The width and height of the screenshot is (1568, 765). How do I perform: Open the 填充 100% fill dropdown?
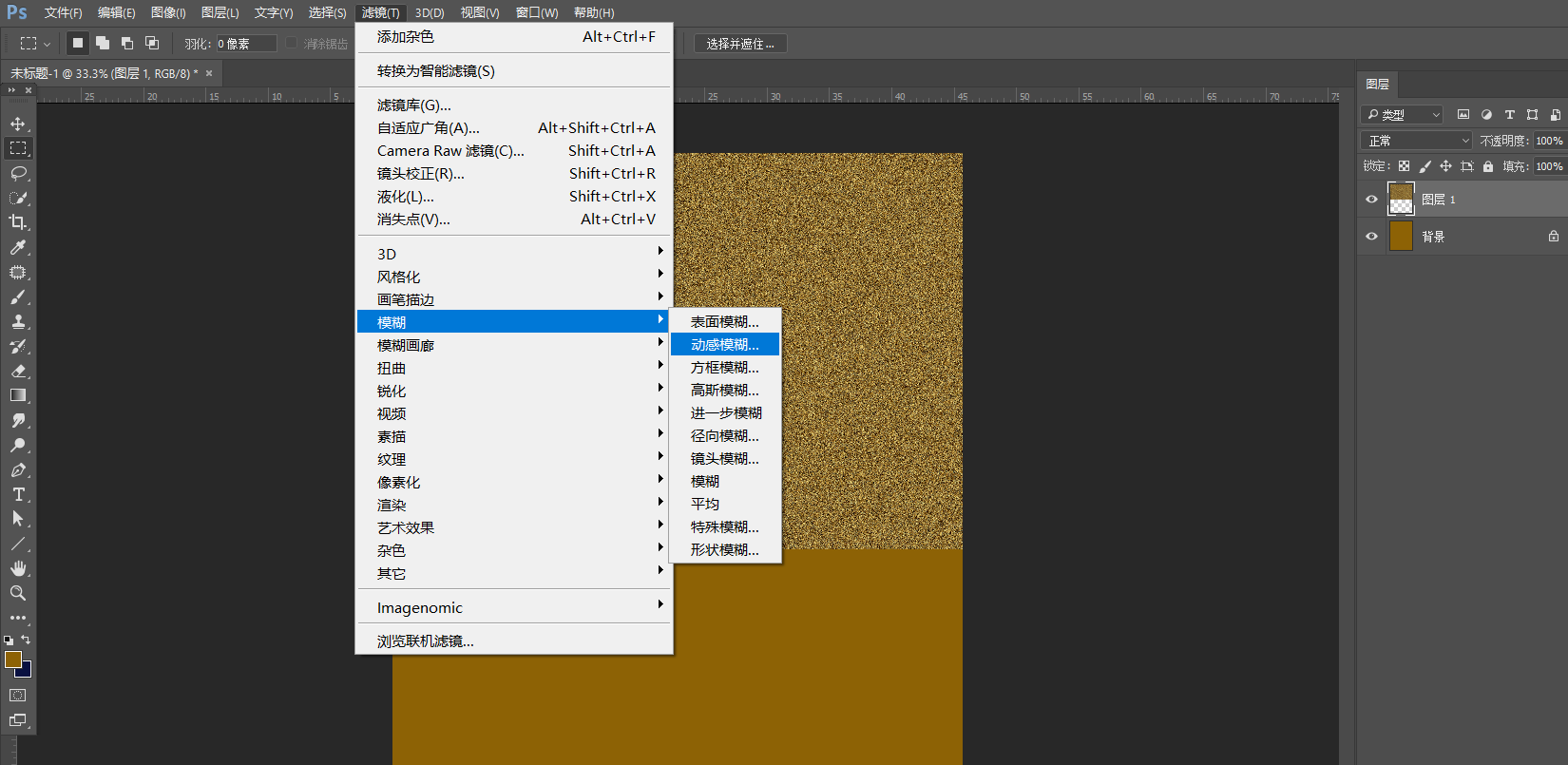point(1549,166)
